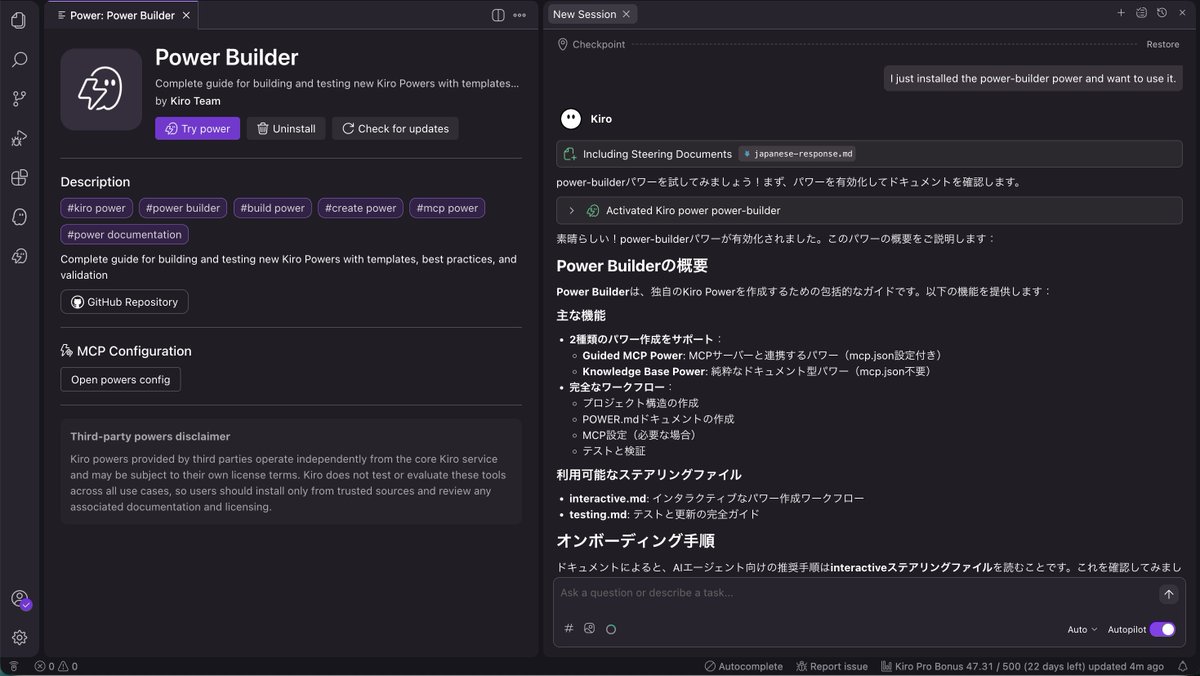Click the Kiro Team author text

coord(195,101)
